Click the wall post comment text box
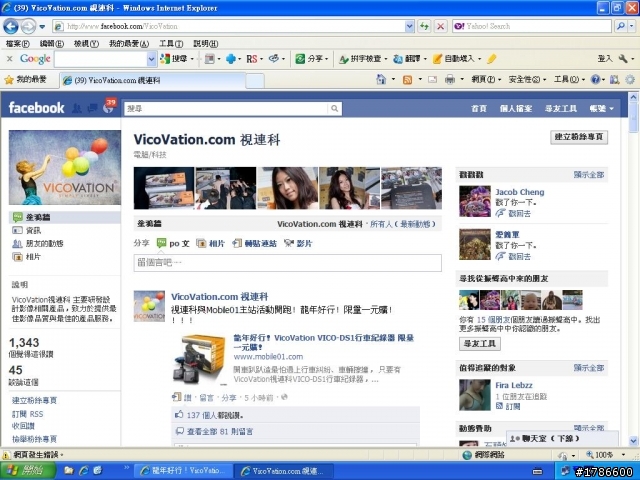Image resolution: width=640 pixels, height=480 pixels. pyautogui.click(x=287, y=262)
